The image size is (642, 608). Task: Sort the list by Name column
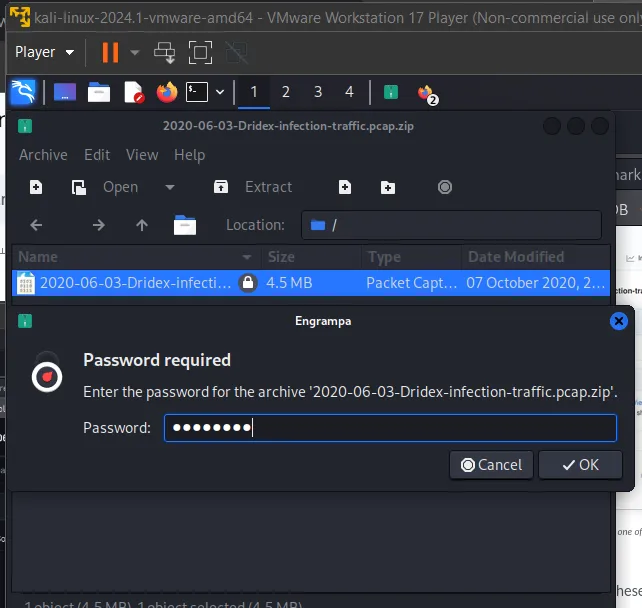pyautogui.click(x=136, y=257)
